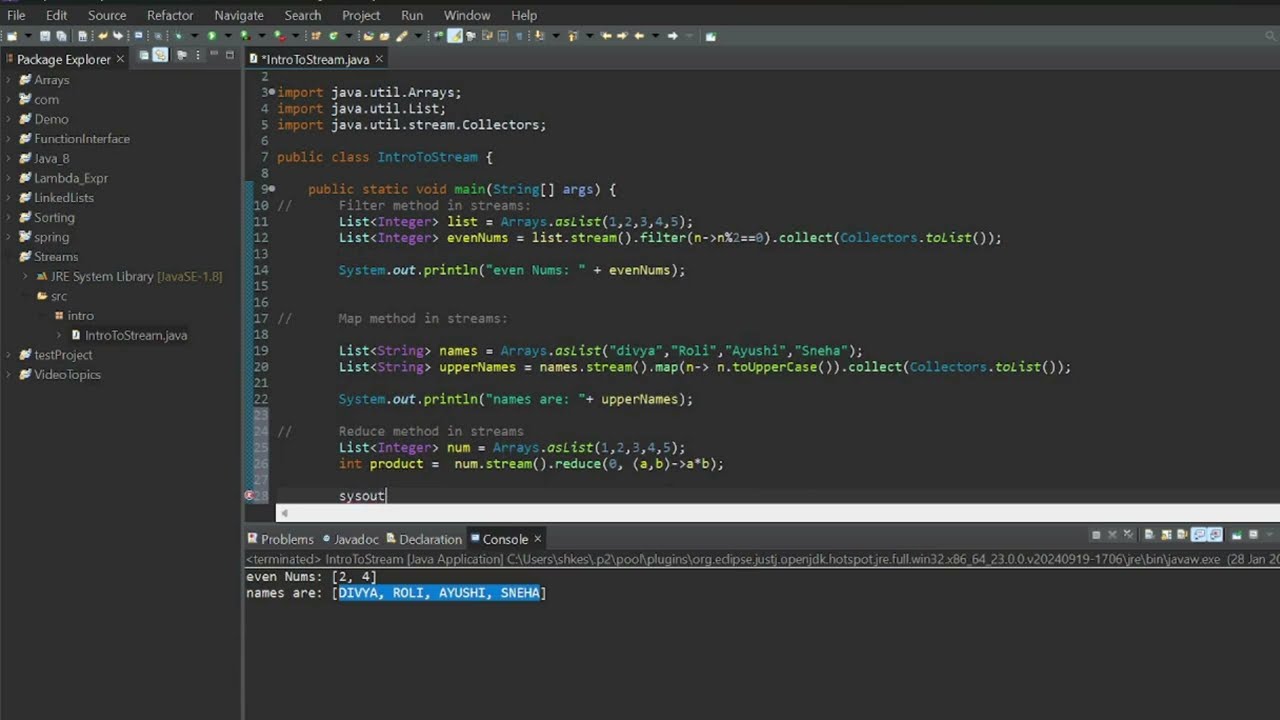Open dropdown arrow next to New file icon
Viewport: 1280px width, 720px height.
pyautogui.click(x=28, y=36)
